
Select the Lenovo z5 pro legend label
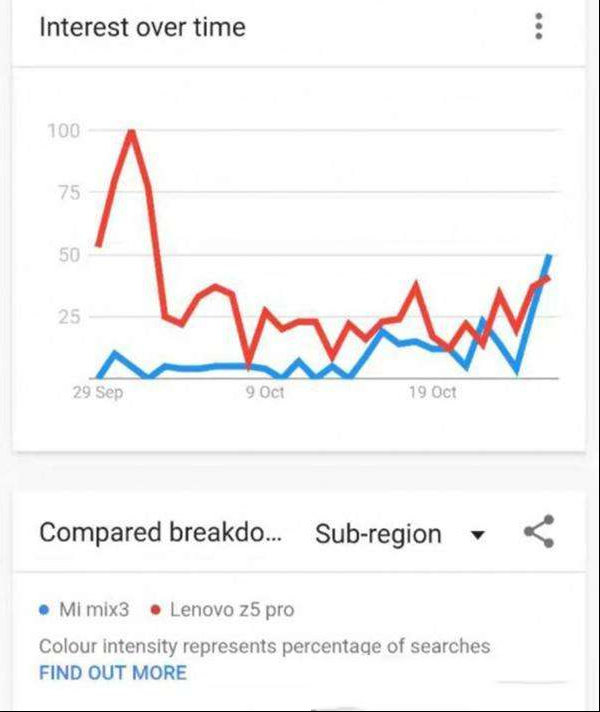coord(232,610)
